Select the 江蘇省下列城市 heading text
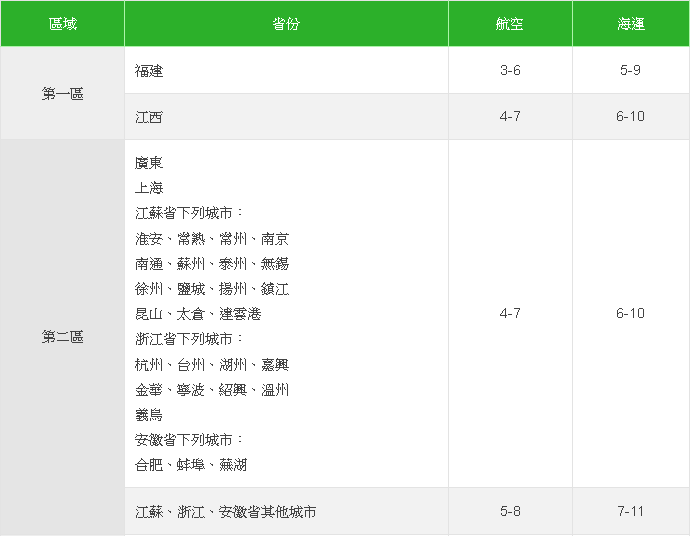 (x=190, y=213)
